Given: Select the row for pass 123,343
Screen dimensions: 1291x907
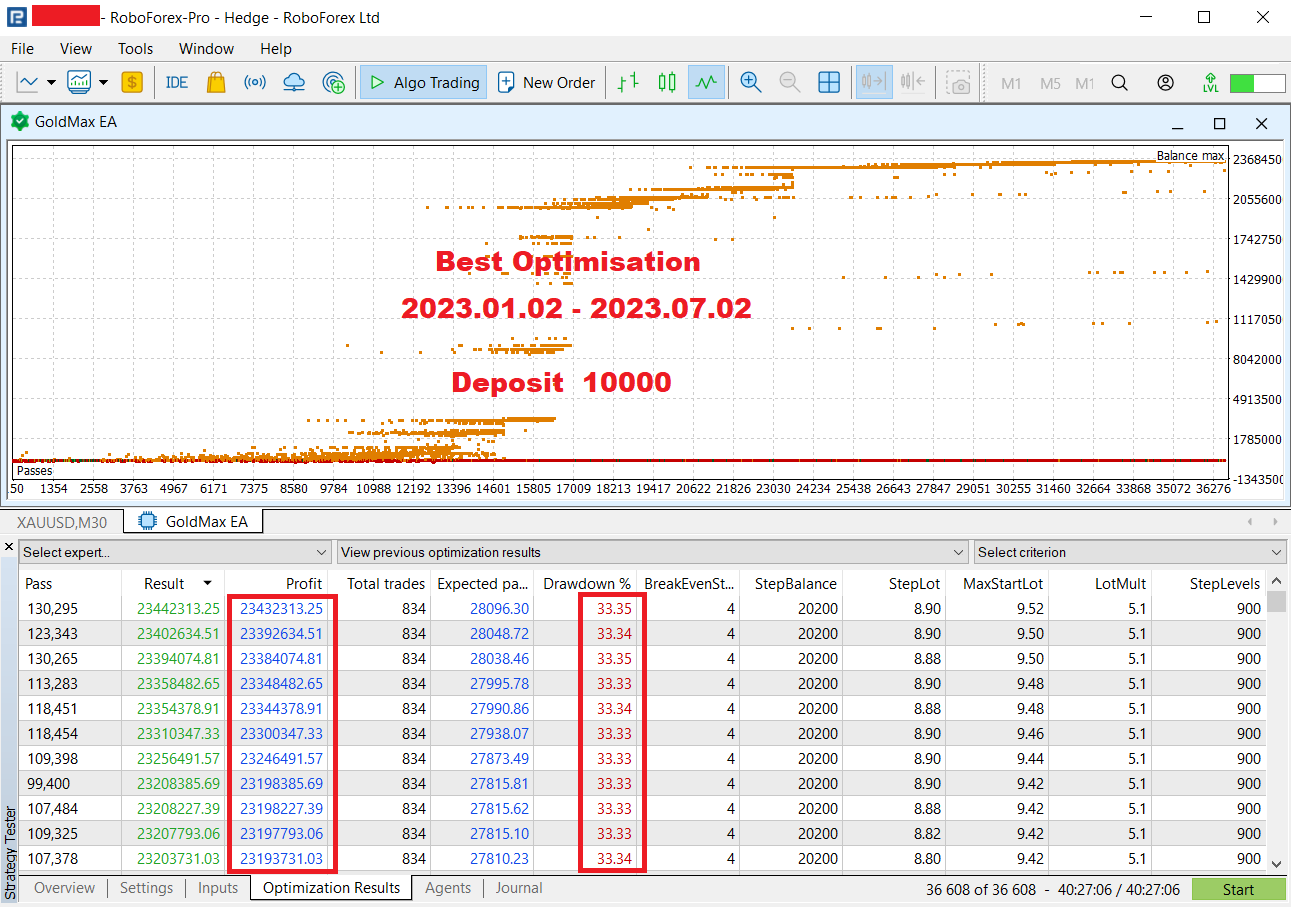Looking at the screenshot, I should pos(643,633).
